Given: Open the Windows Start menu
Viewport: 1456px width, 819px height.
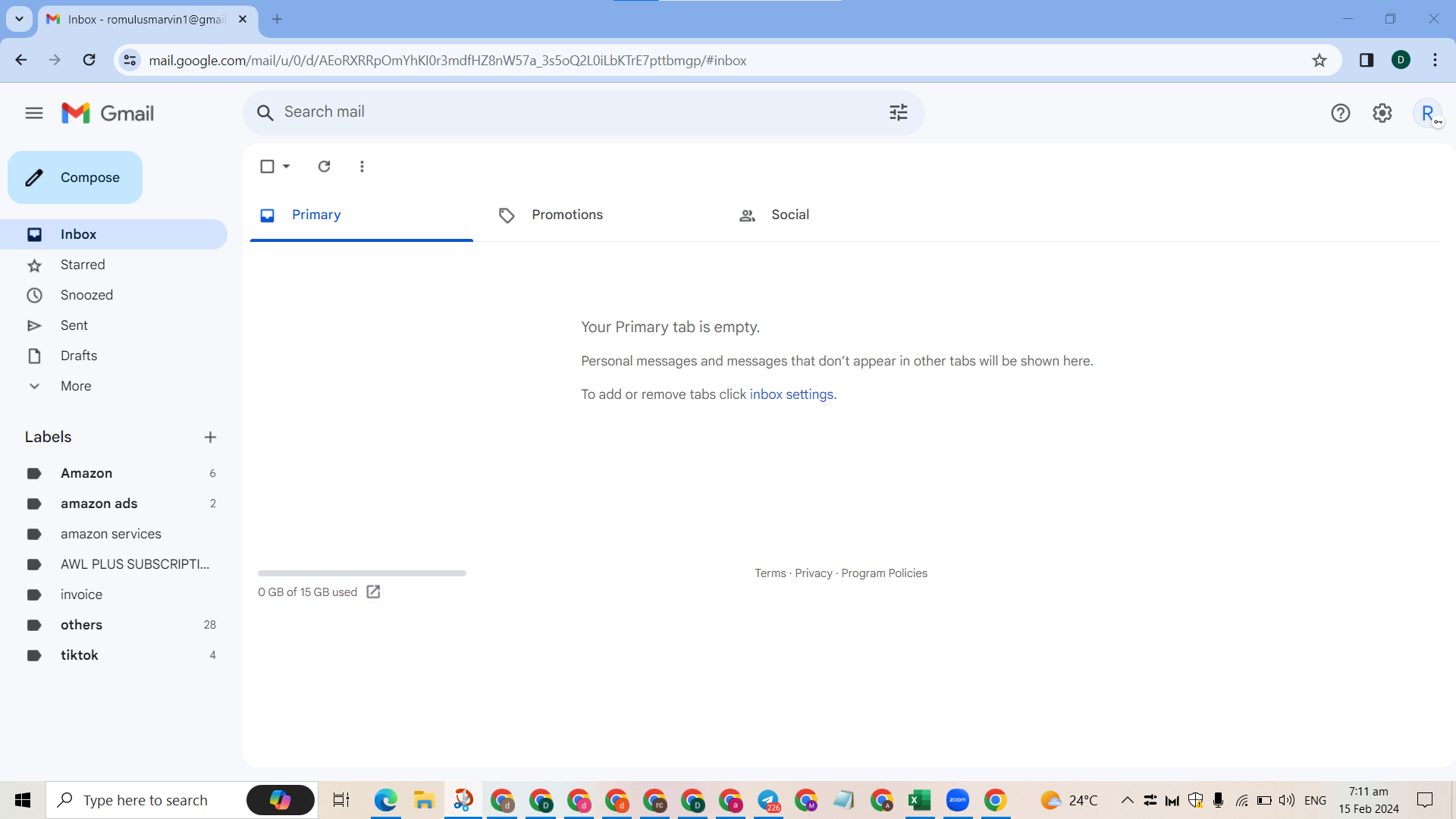Looking at the screenshot, I should tap(23, 800).
